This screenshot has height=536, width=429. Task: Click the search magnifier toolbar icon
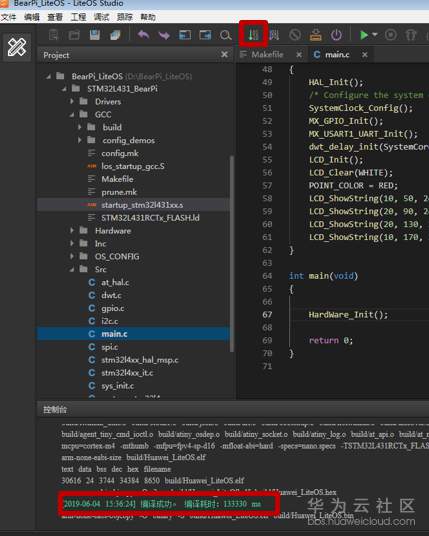225,35
